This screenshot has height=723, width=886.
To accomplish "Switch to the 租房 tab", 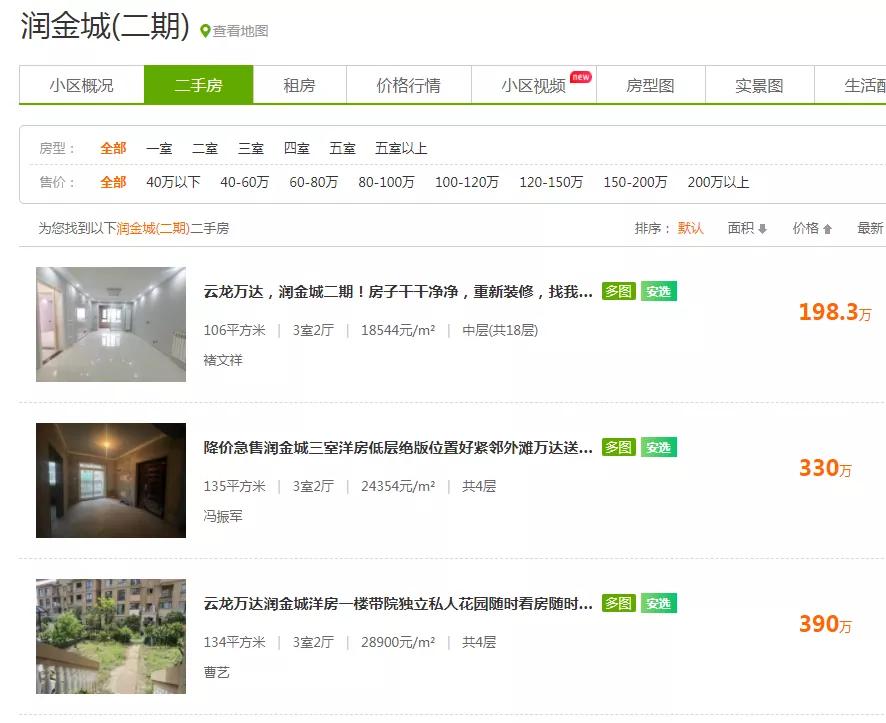I will click(297, 85).
